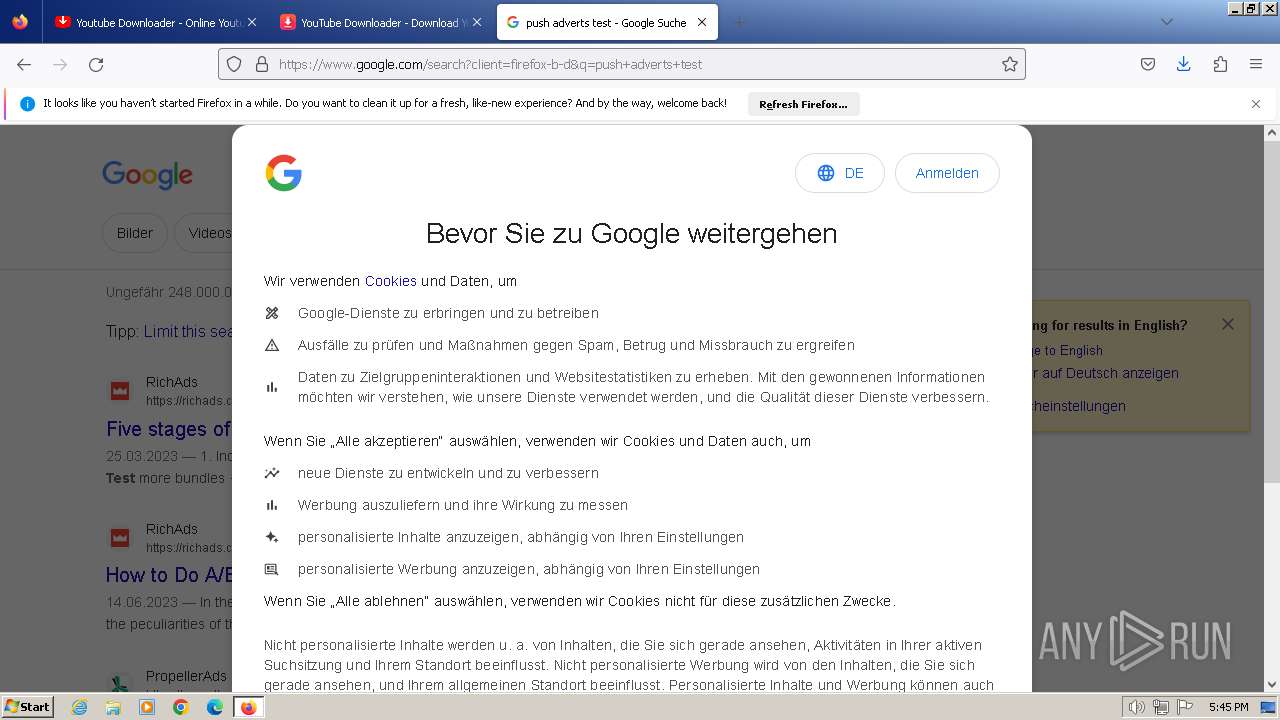Image resolution: width=1280 pixels, height=720 pixels.
Task: Open a new tab with plus button
Action: (739, 22)
